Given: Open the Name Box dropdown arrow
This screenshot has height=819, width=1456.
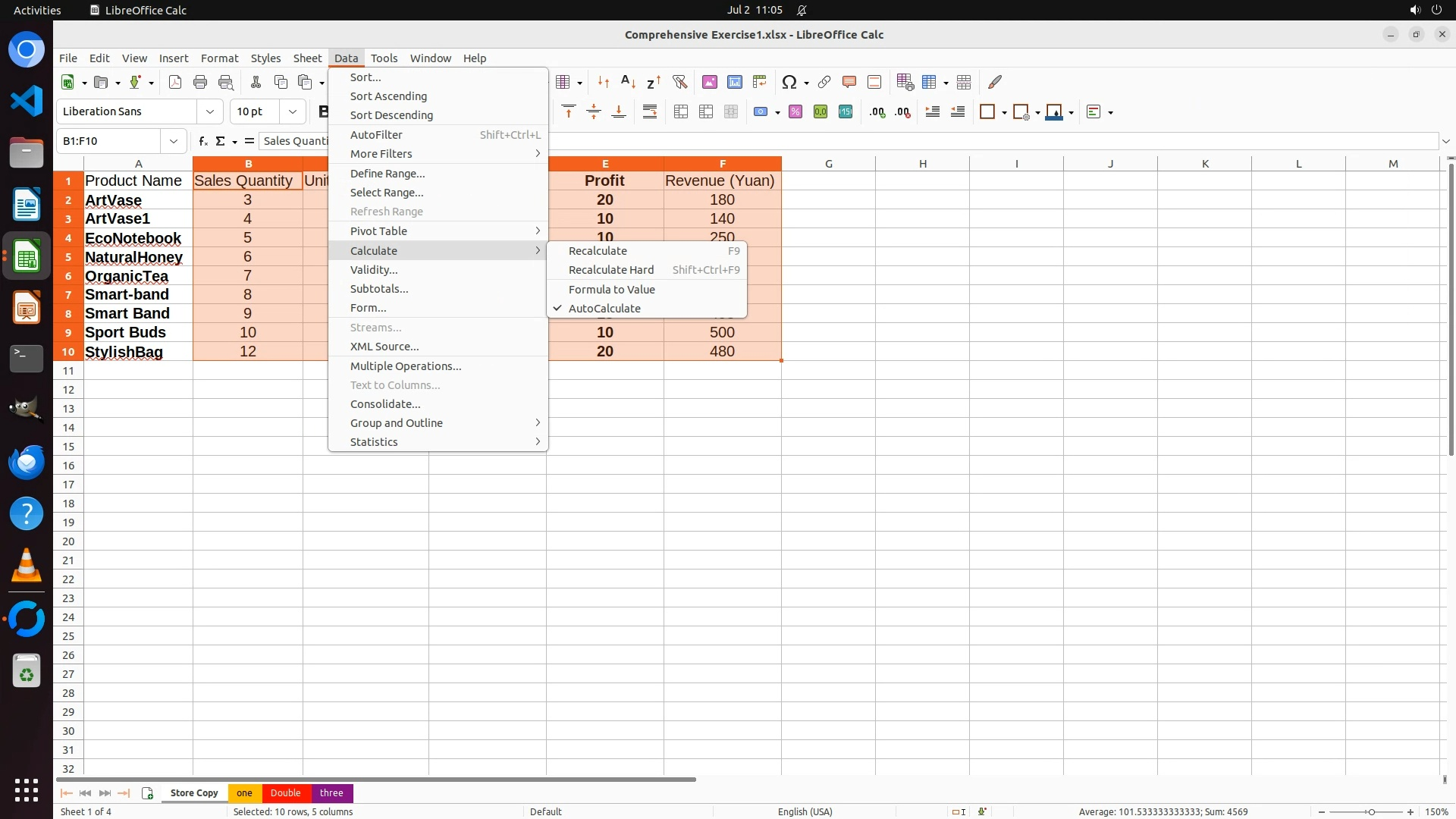Looking at the screenshot, I should [x=174, y=141].
